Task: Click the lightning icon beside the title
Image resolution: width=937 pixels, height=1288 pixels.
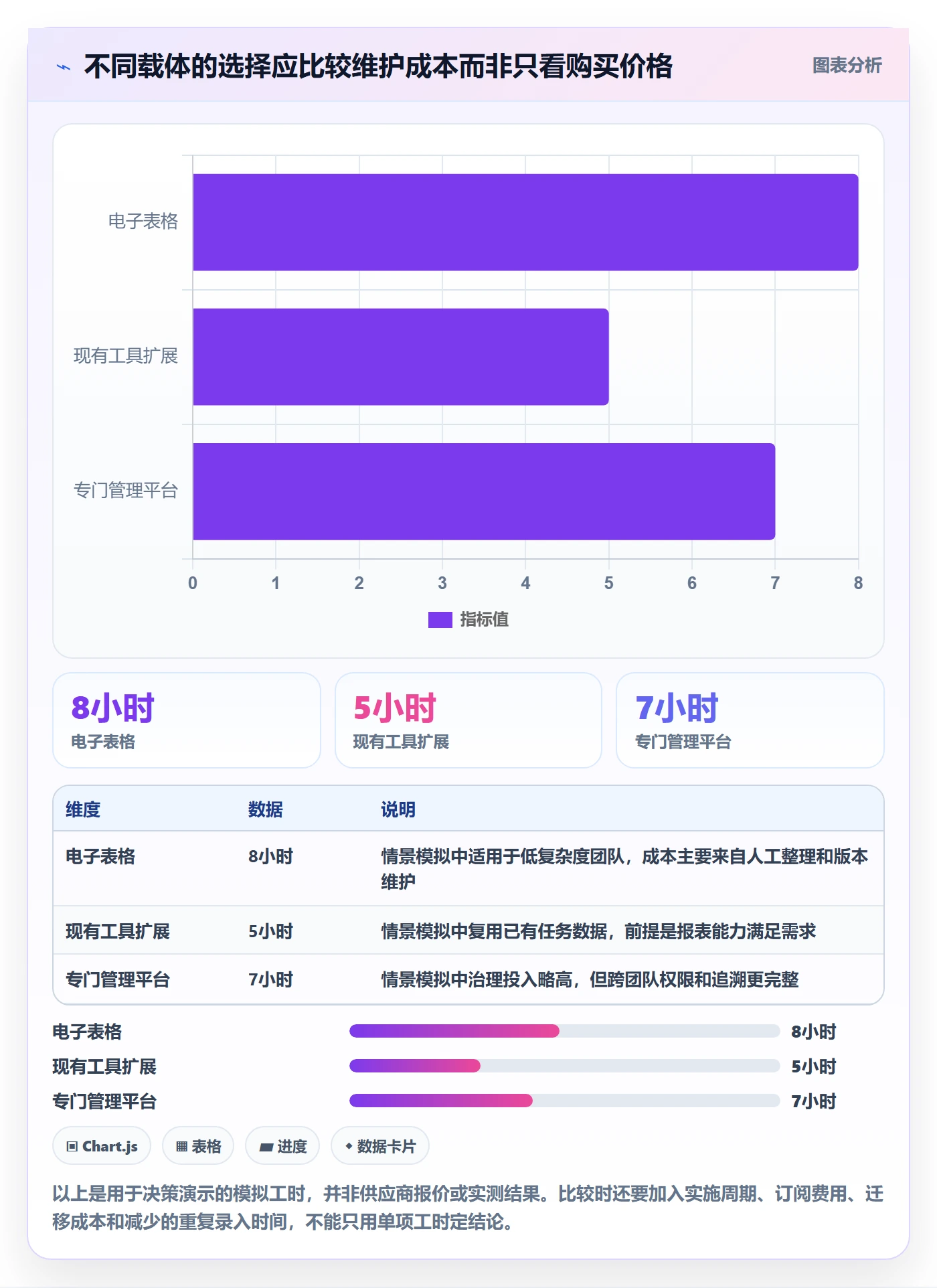Action: (x=64, y=67)
